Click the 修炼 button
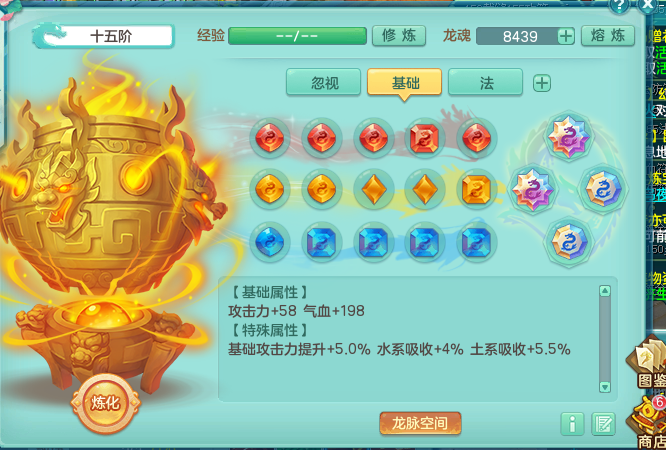Screen dimensions: 666x450 pyautogui.click(x=399, y=36)
